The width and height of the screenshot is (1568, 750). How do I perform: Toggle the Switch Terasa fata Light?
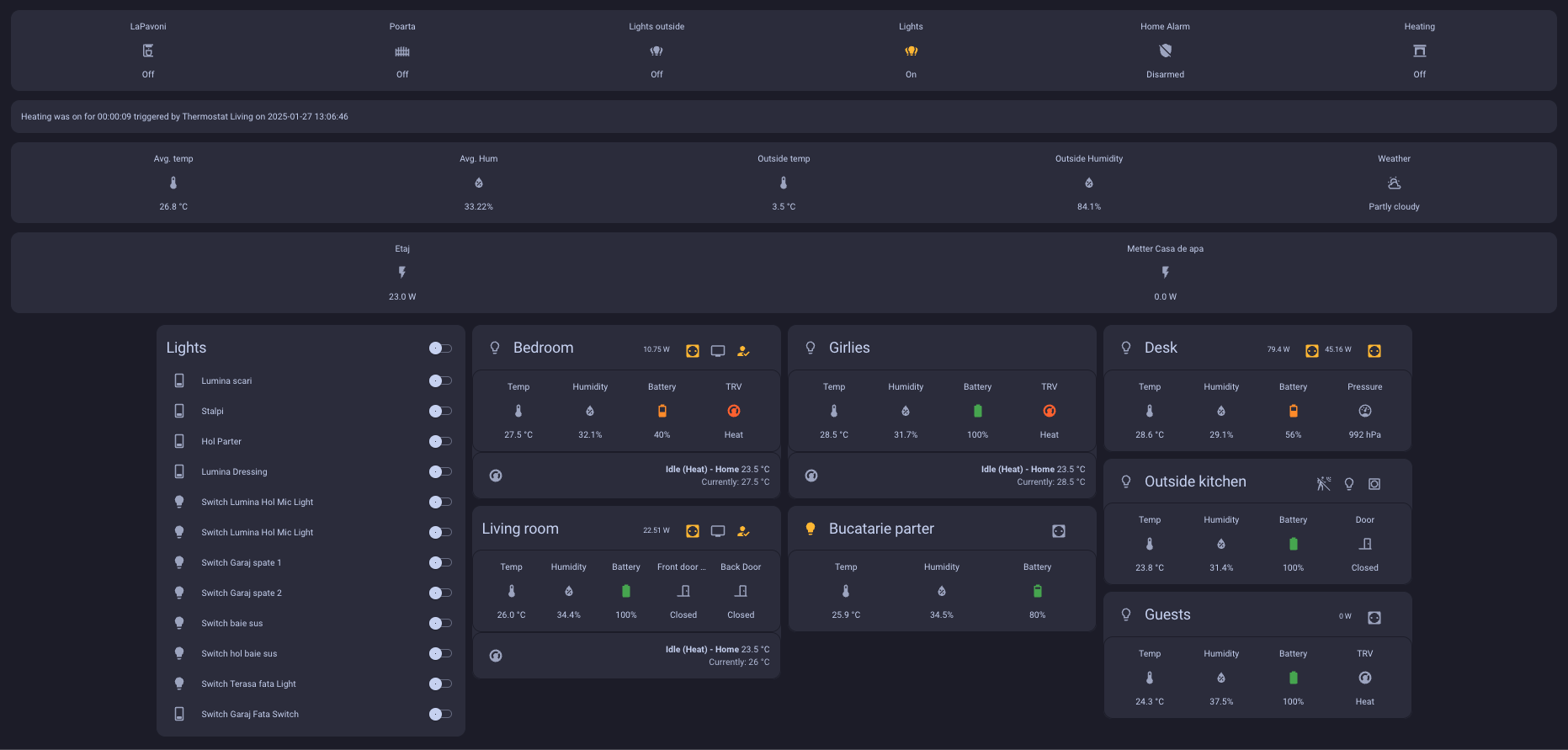point(440,684)
